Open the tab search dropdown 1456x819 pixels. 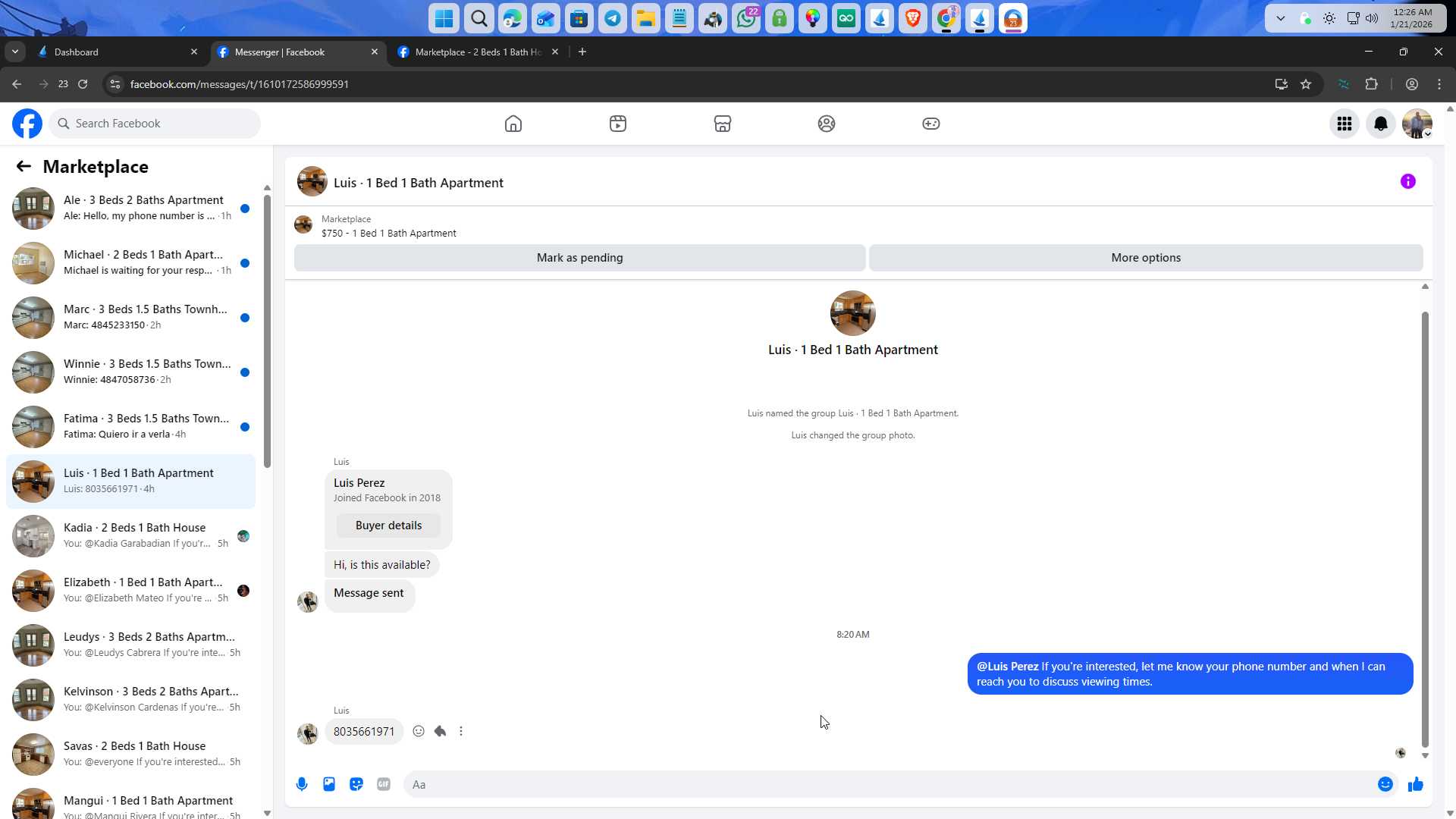click(x=15, y=52)
